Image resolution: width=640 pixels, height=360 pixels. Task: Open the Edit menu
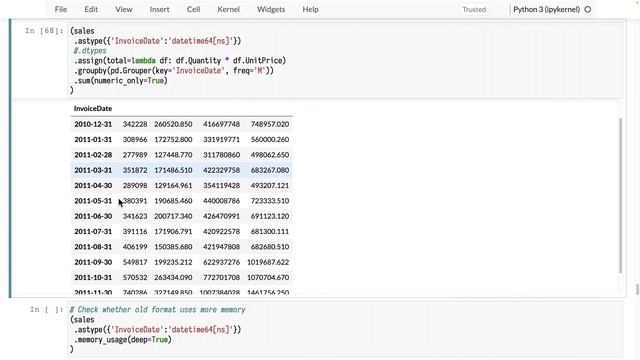pyautogui.click(x=91, y=9)
